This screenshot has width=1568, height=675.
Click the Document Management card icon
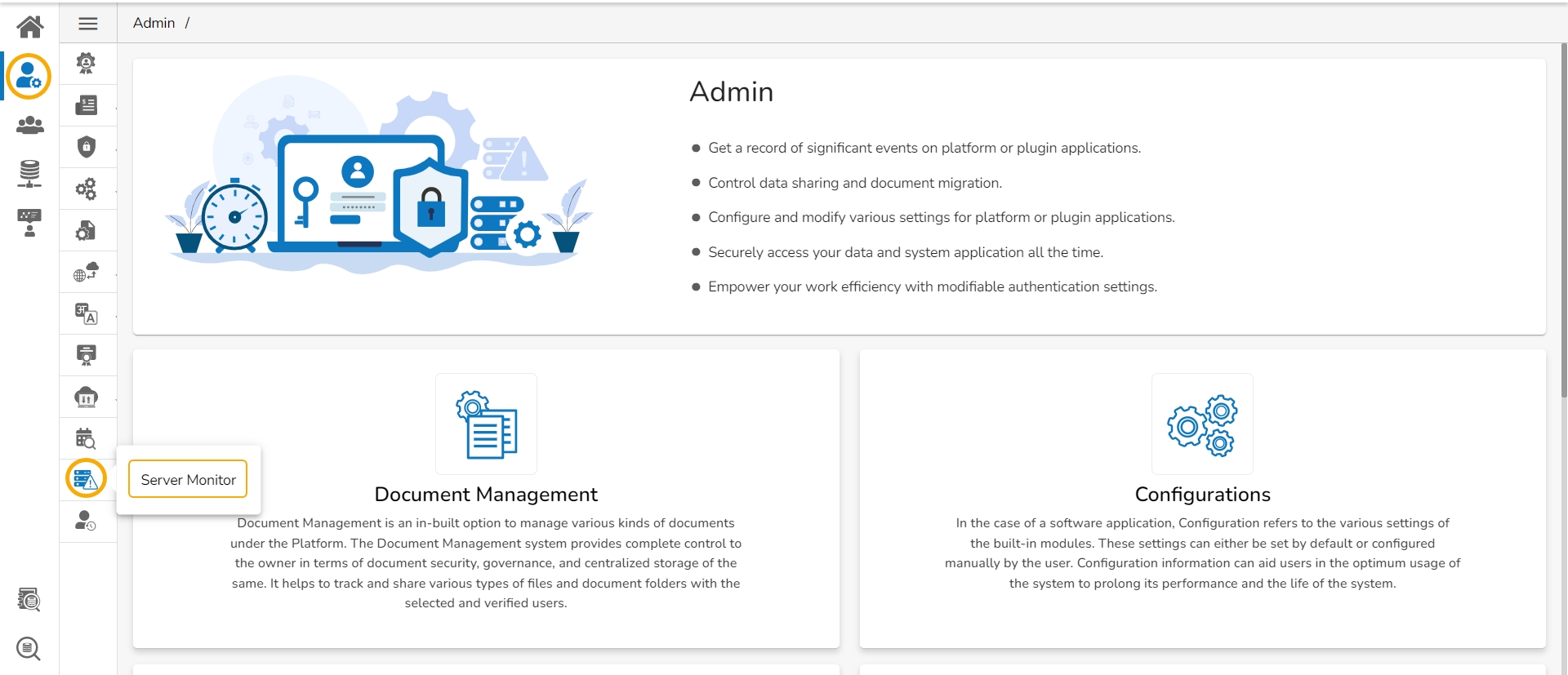(486, 424)
